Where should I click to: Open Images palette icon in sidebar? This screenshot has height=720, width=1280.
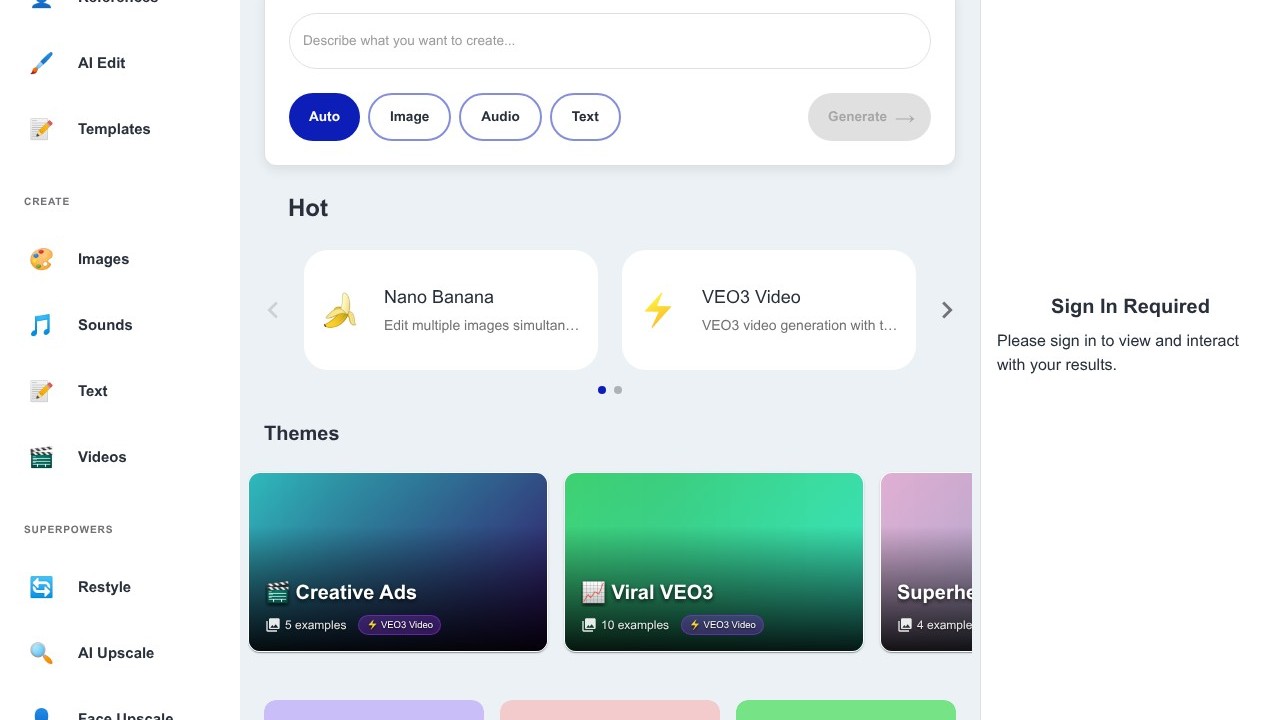tap(41, 259)
